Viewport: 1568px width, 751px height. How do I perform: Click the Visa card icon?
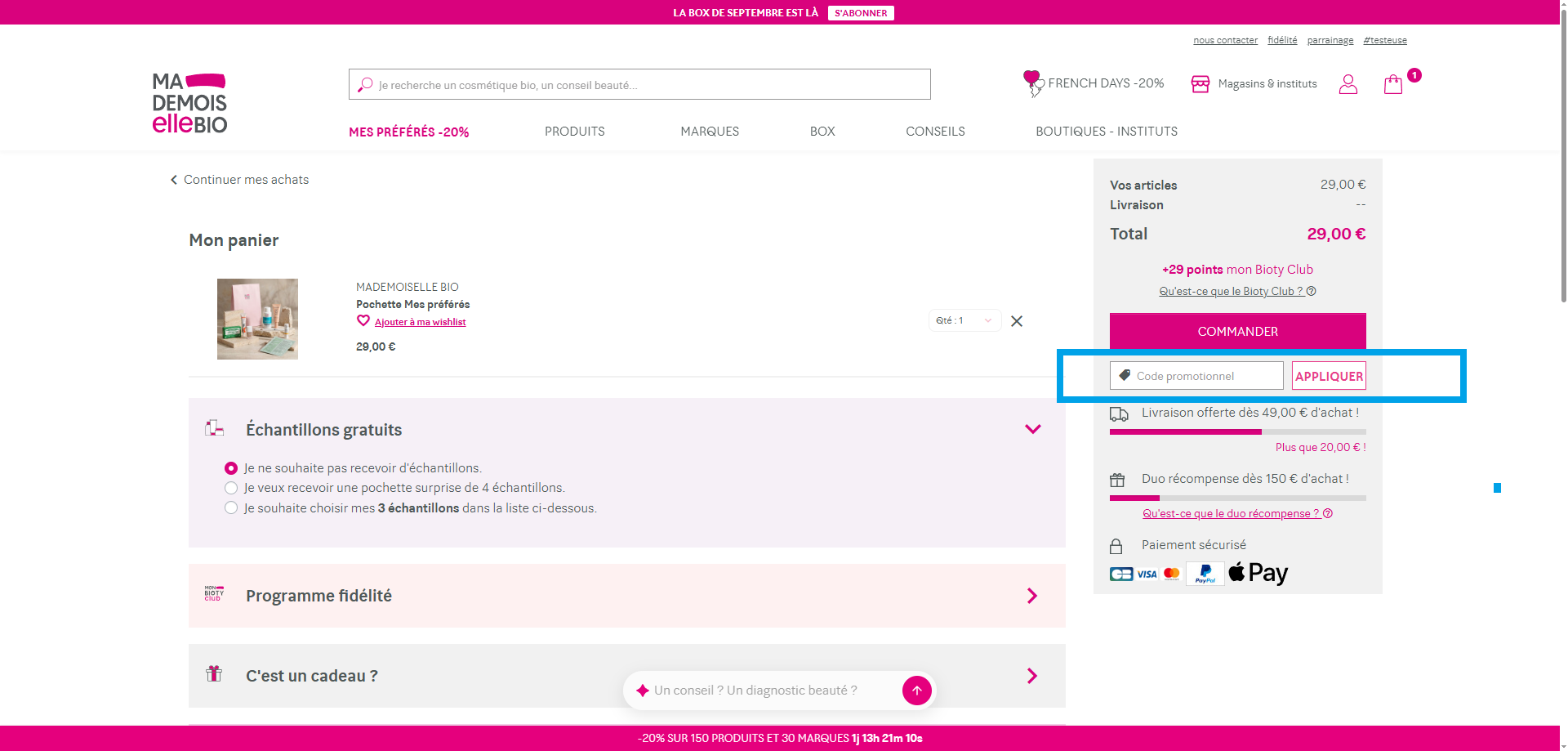click(x=1147, y=574)
